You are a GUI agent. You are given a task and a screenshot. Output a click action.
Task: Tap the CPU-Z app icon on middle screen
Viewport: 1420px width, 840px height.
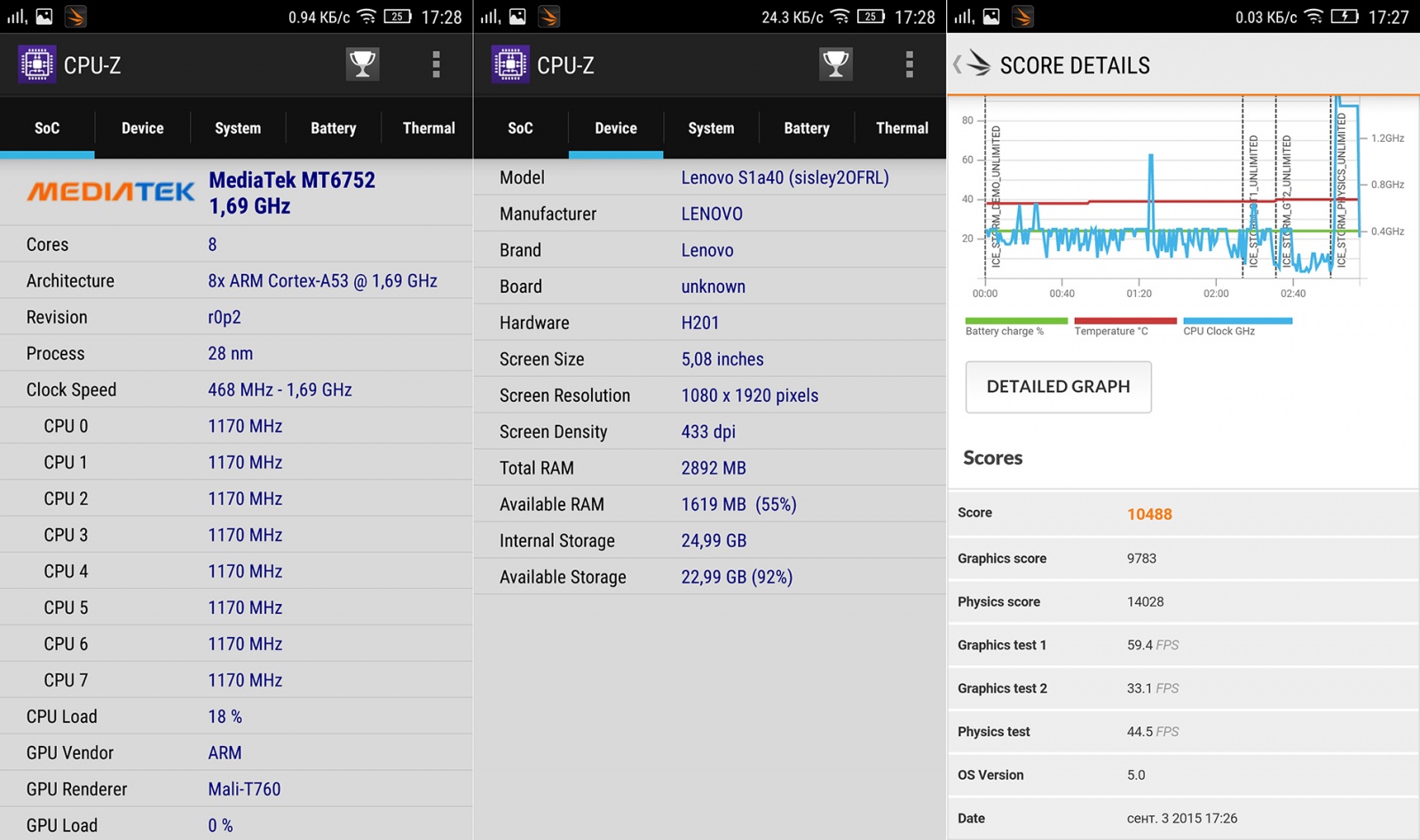coord(510,65)
